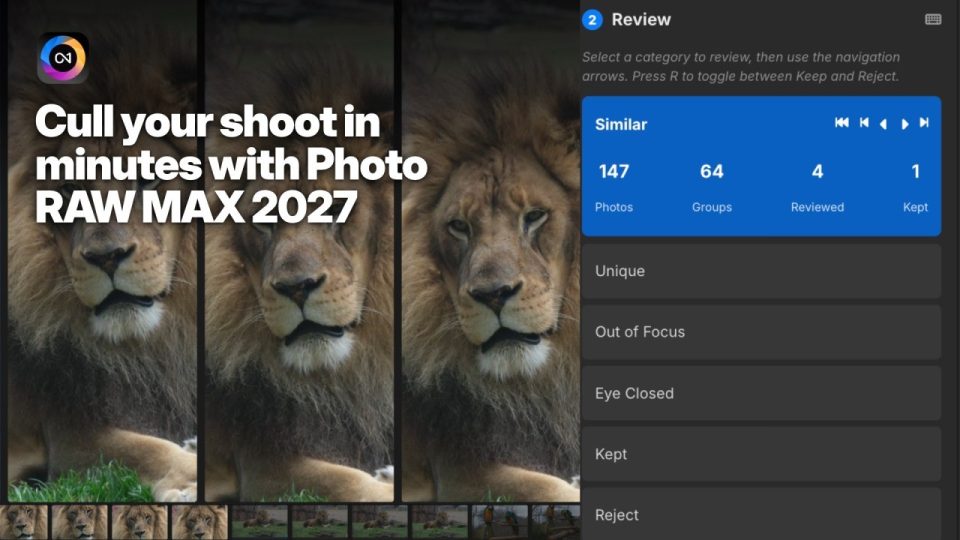Click the "Review" heading text
Screen dimensions: 960x540
click(x=641, y=20)
